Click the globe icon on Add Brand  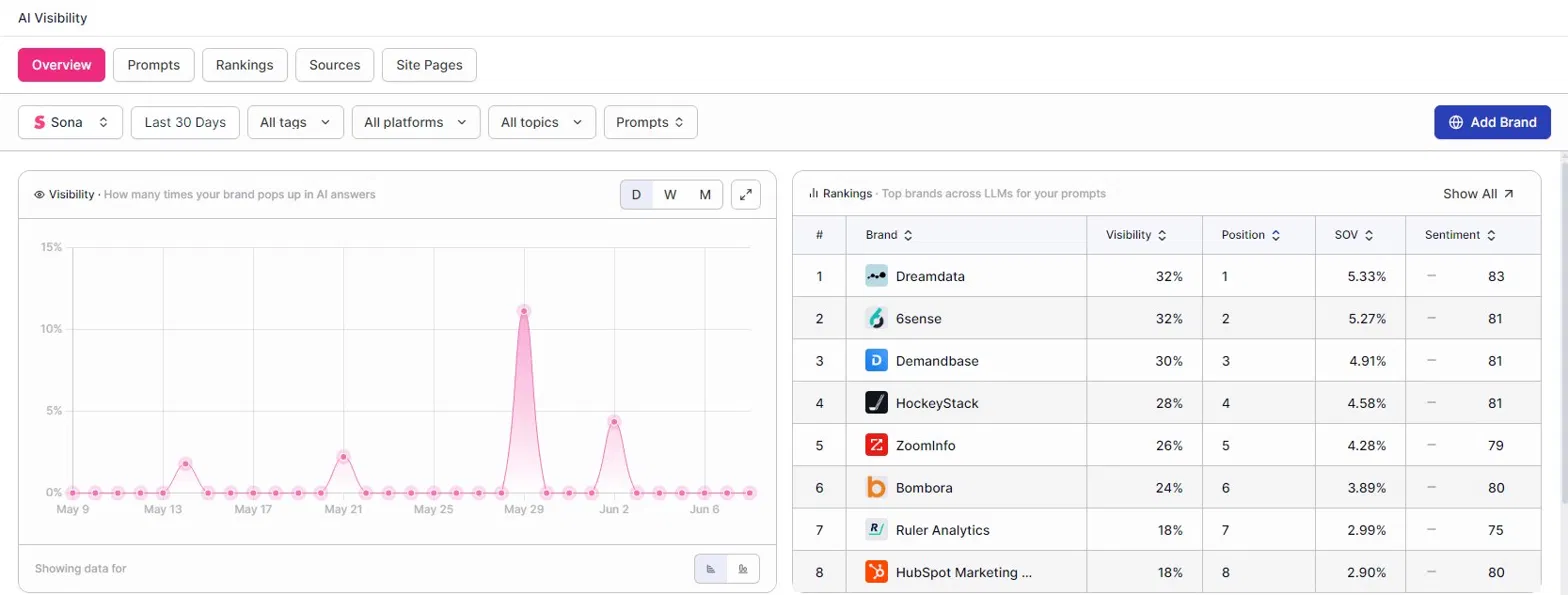[x=1455, y=122]
